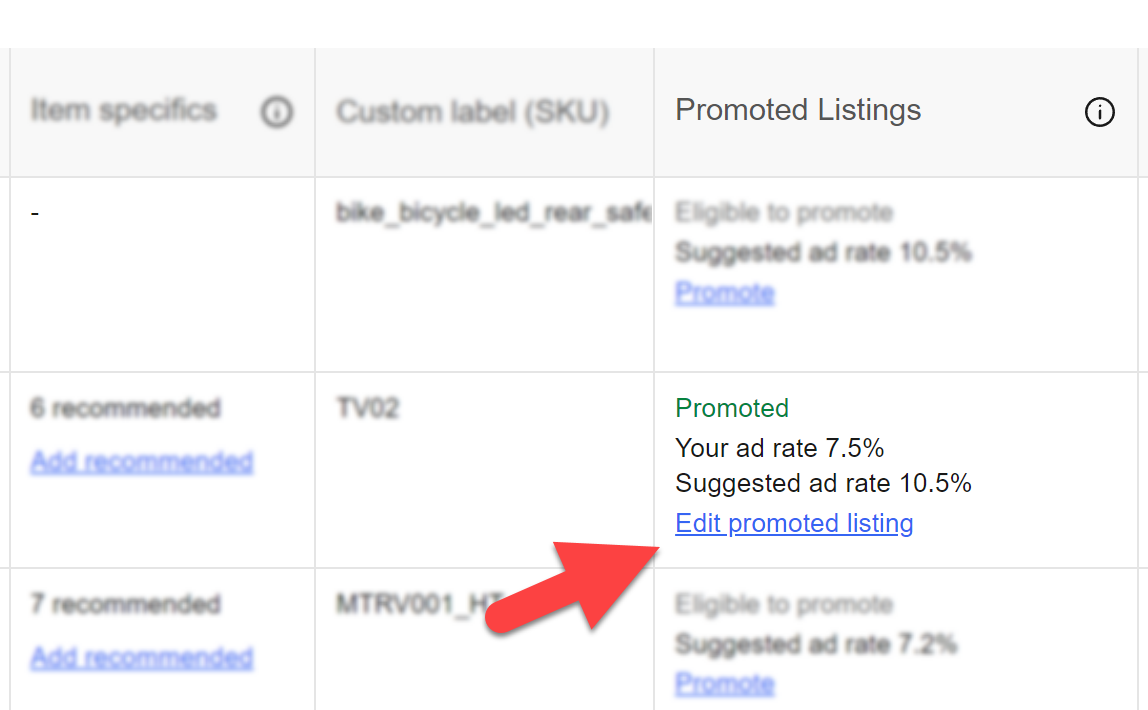Viewport: 1148px width, 710px height.
Task: Click the 7 recommended text
Action: pyautogui.click(x=125, y=604)
